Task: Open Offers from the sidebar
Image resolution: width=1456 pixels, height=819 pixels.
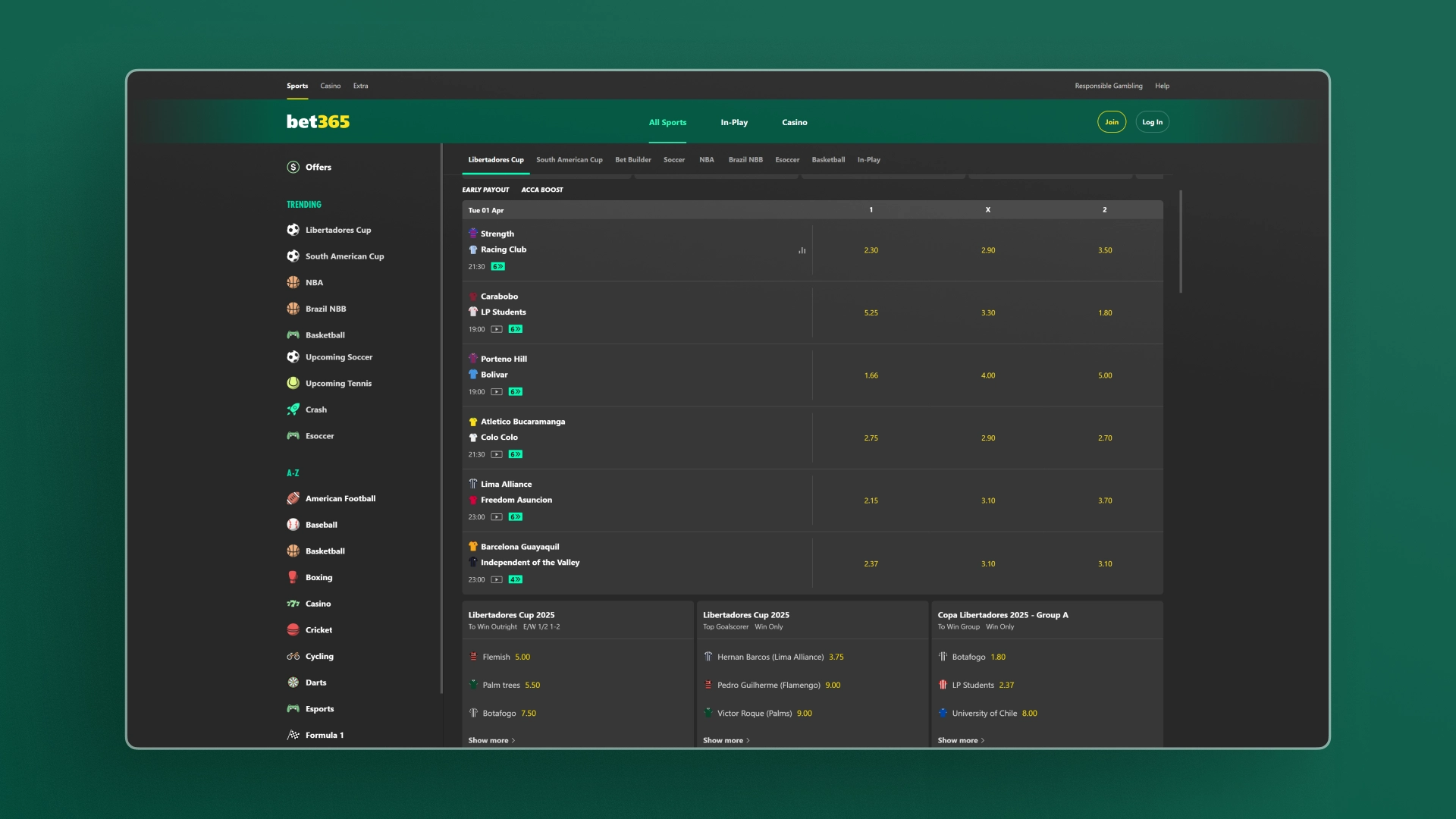Action: pyautogui.click(x=318, y=167)
